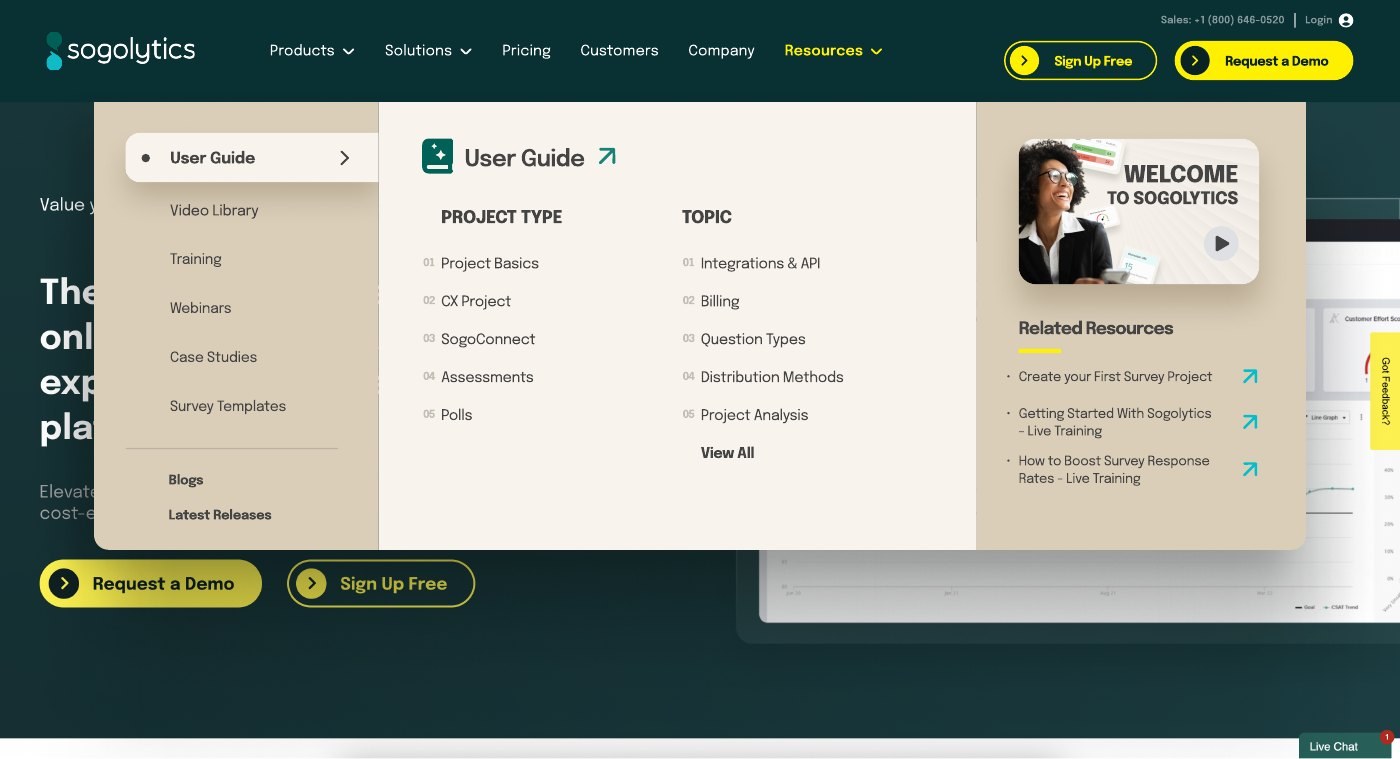Select Case Studies in Resources sidebar
Image resolution: width=1400 pixels, height=759 pixels.
(213, 357)
